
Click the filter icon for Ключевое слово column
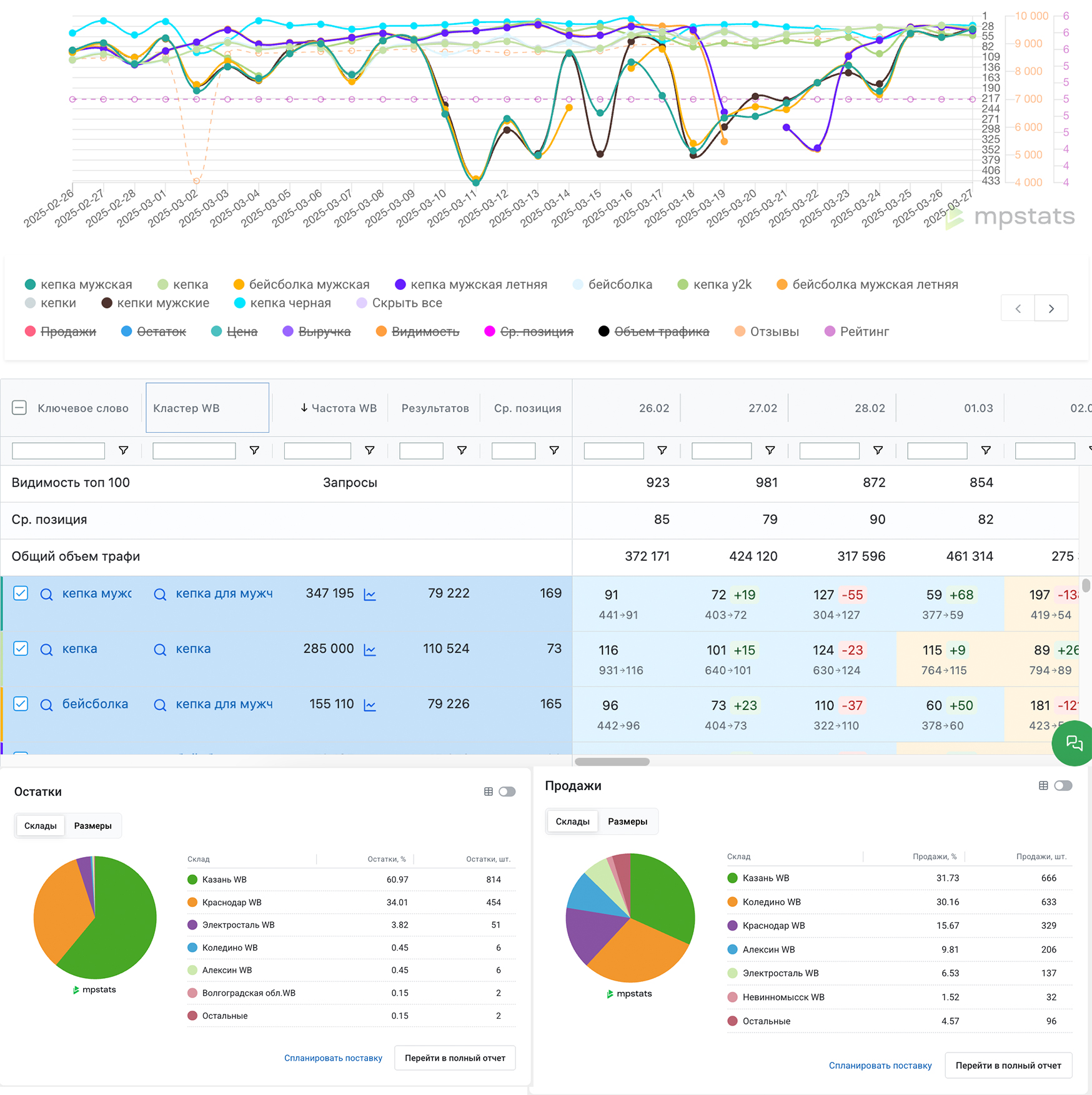(x=124, y=450)
